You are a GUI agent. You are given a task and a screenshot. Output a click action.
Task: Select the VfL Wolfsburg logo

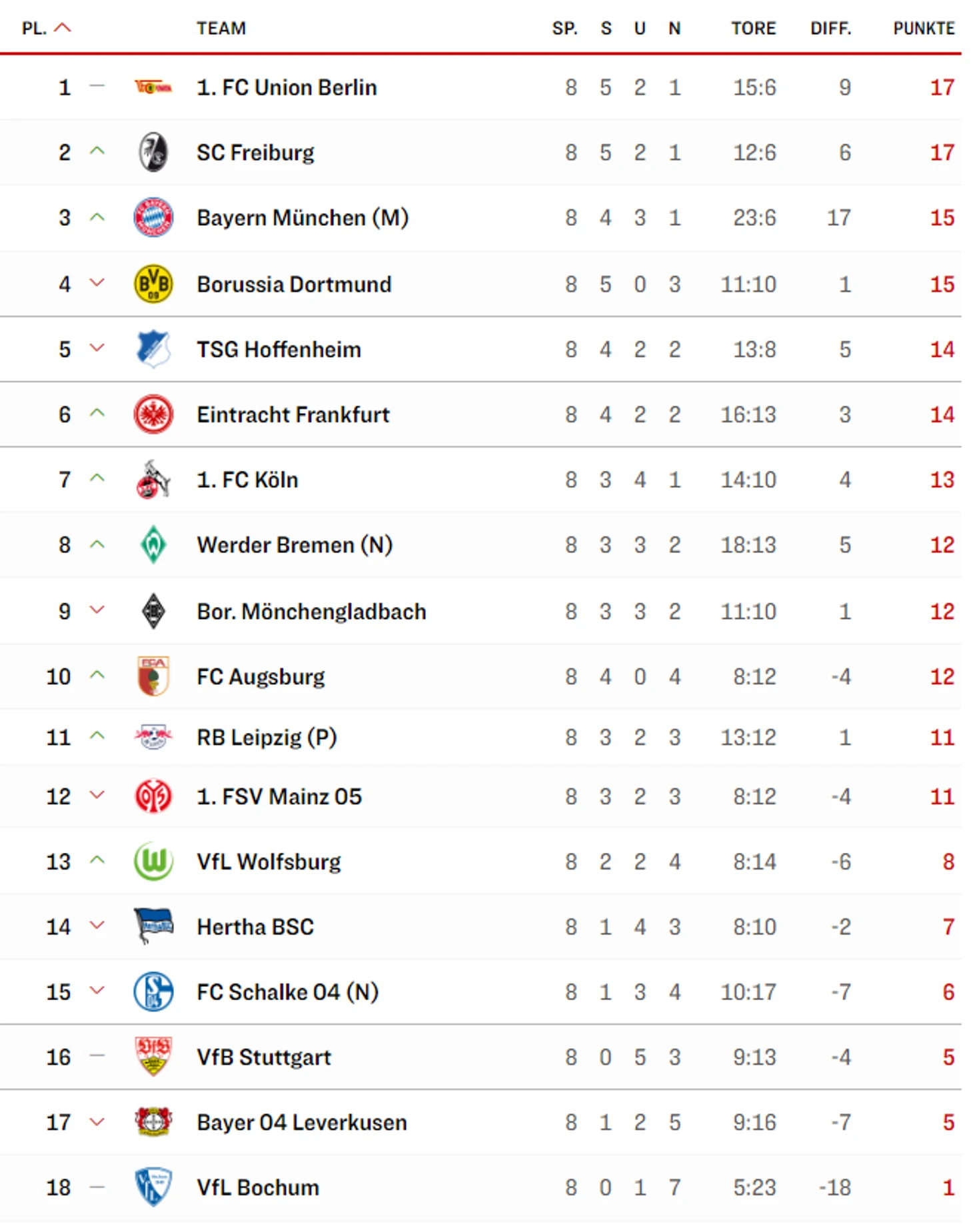(x=153, y=862)
